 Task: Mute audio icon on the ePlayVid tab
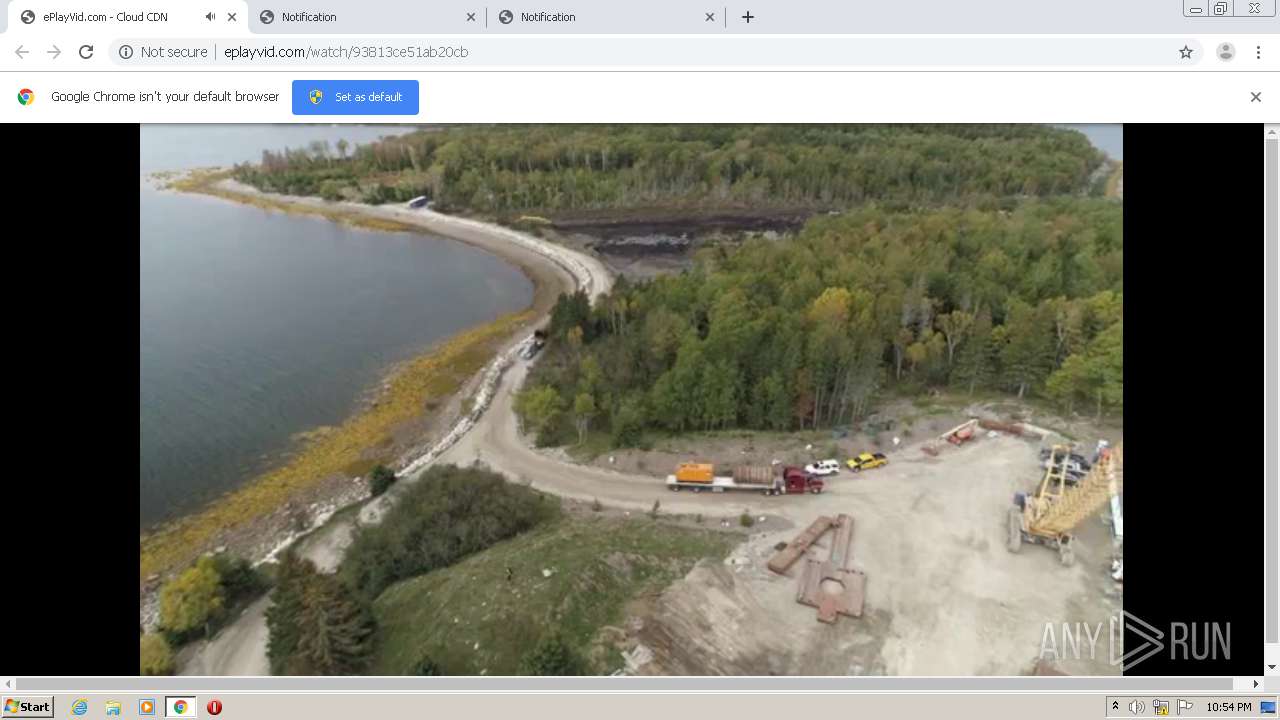click(x=210, y=17)
